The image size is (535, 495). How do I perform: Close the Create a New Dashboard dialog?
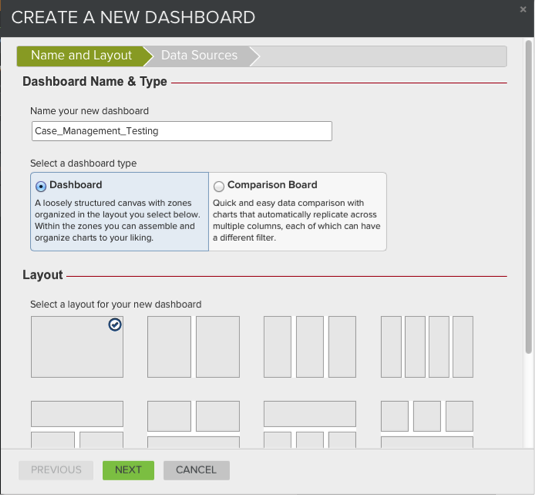click(523, 10)
